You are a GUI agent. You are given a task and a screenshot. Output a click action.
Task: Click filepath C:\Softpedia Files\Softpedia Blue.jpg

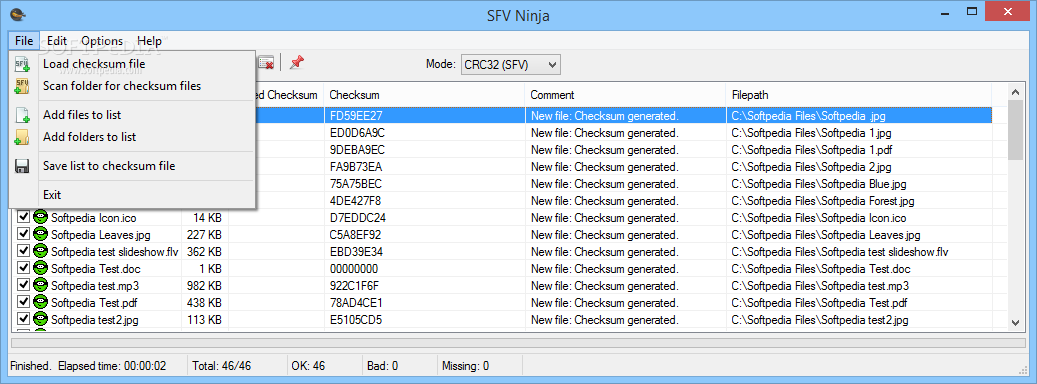[819, 184]
